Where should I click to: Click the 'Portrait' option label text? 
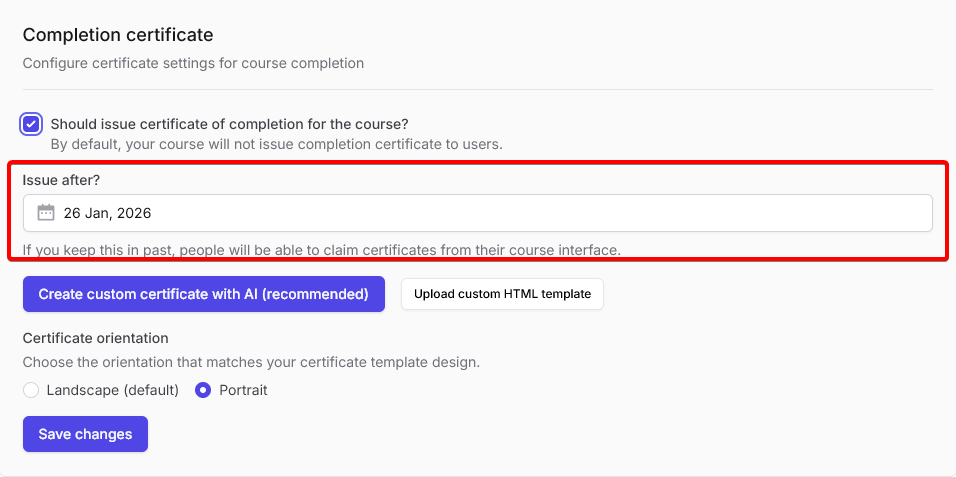[x=243, y=390]
